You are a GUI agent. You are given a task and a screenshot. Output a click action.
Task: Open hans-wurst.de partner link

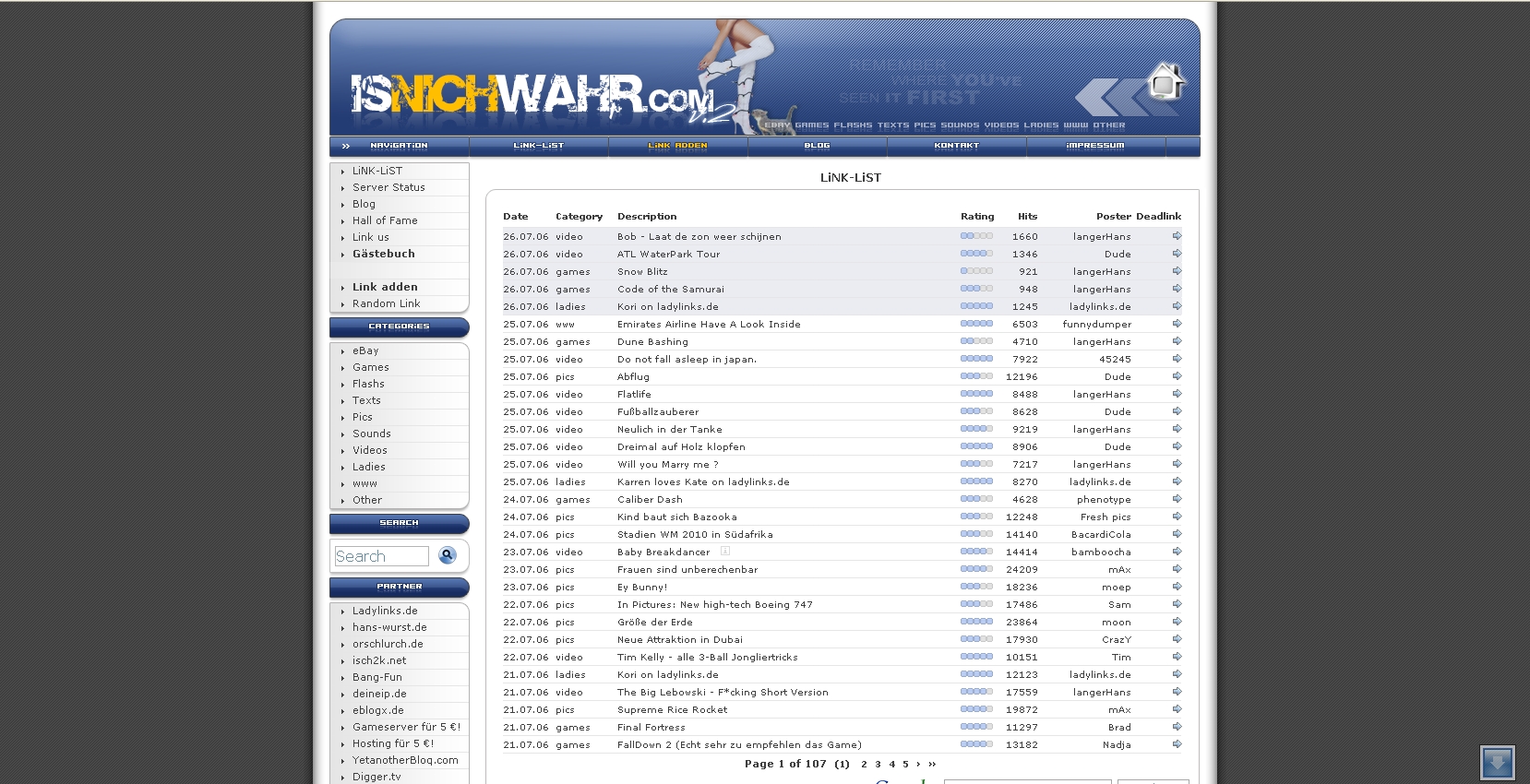[388, 627]
